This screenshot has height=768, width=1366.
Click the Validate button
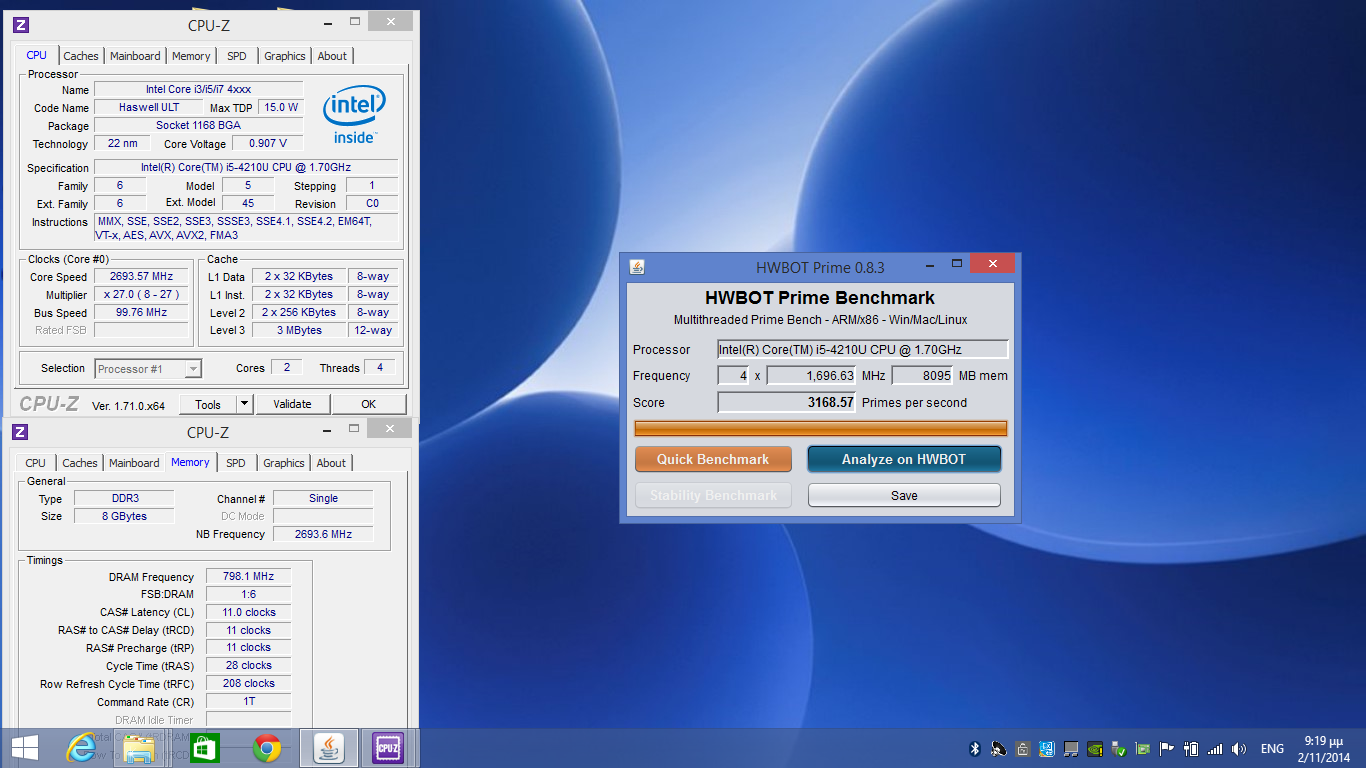click(292, 404)
